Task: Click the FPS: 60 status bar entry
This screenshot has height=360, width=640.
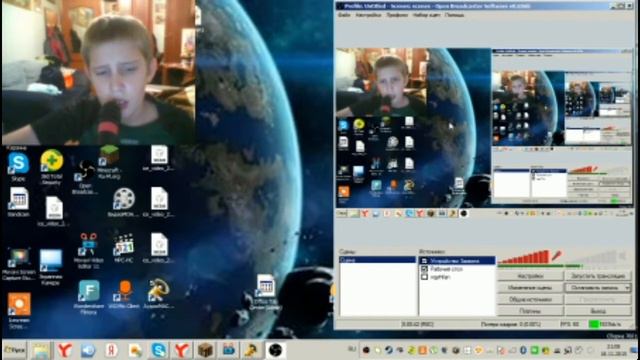Action: click(x=569, y=324)
